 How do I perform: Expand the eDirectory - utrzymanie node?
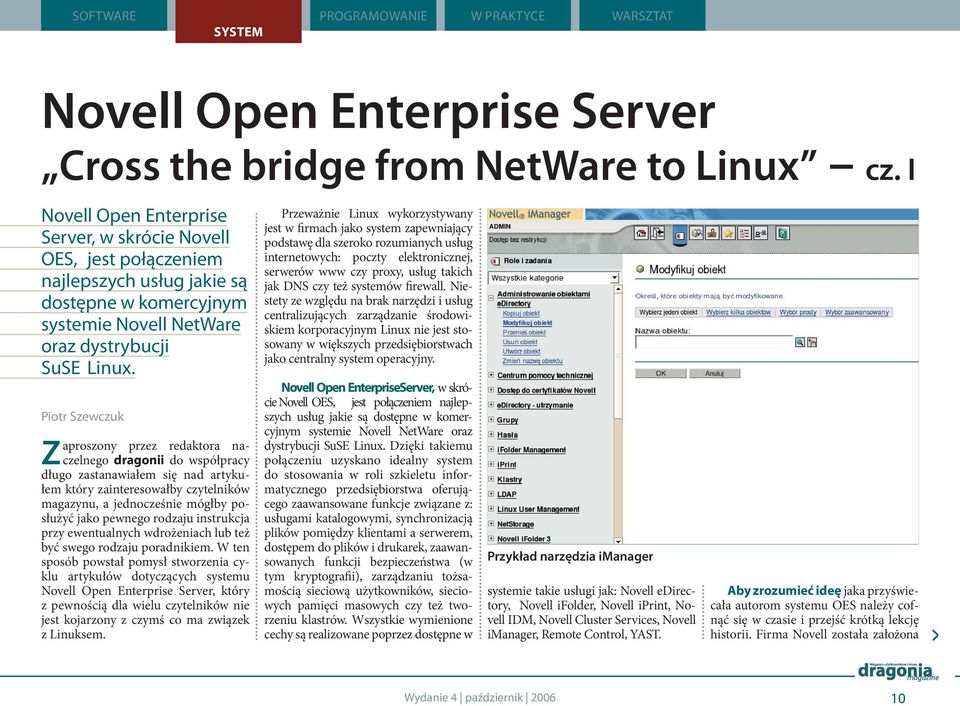coord(491,405)
